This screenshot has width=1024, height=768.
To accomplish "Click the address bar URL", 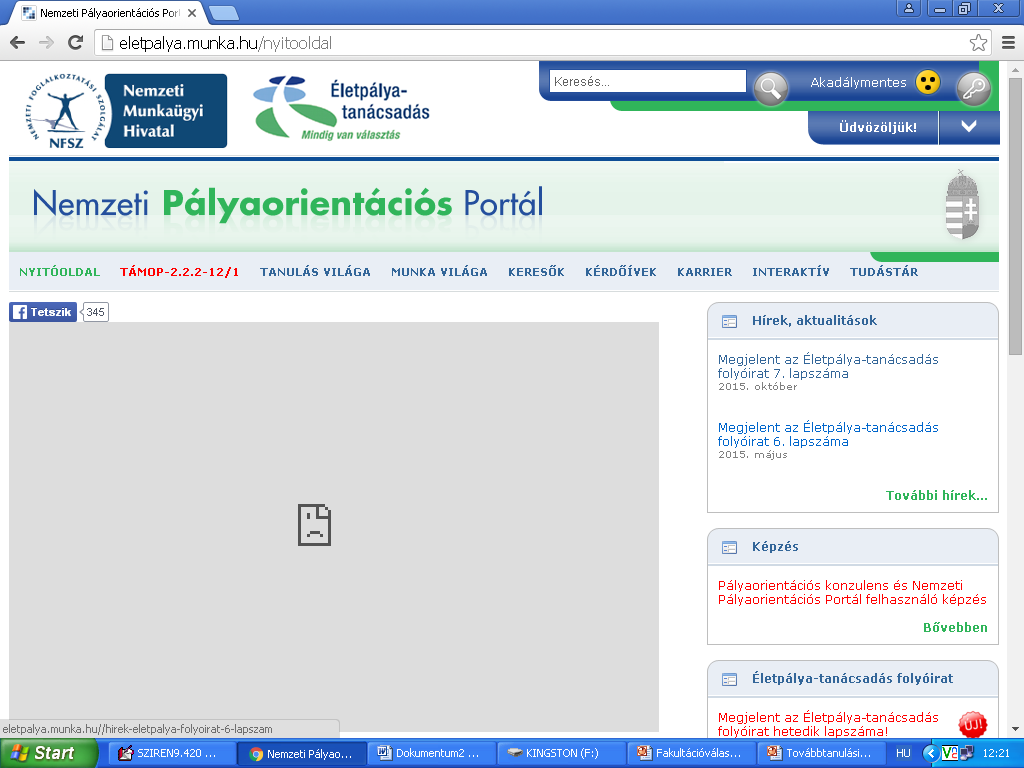I will (x=225, y=43).
